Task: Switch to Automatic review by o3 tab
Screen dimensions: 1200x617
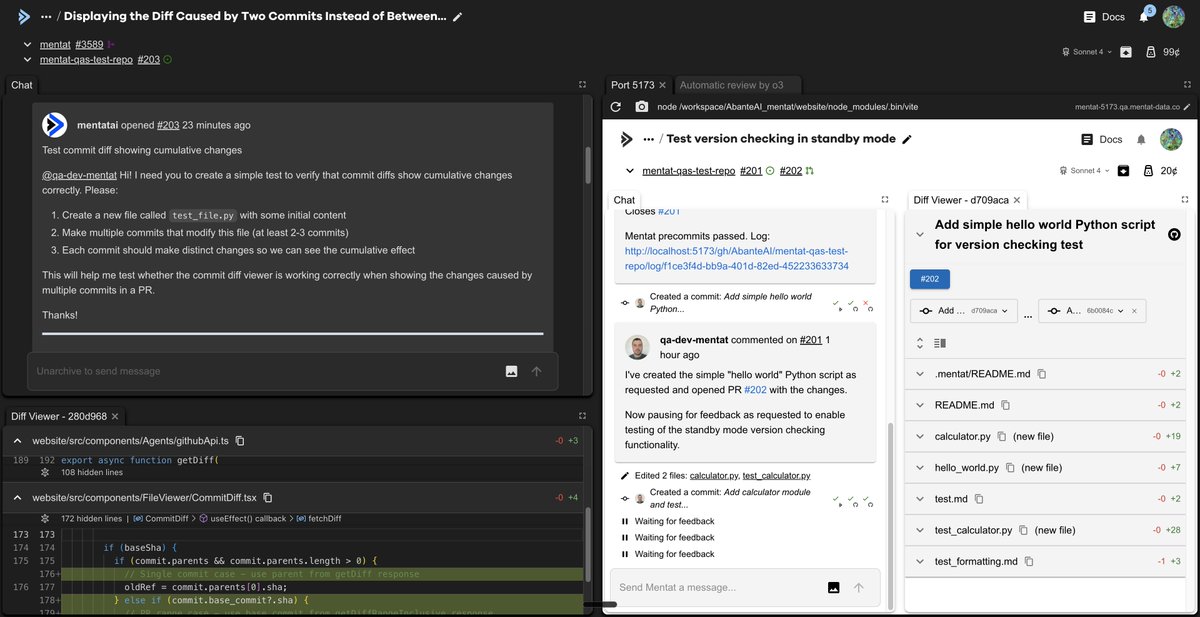Action: point(739,85)
